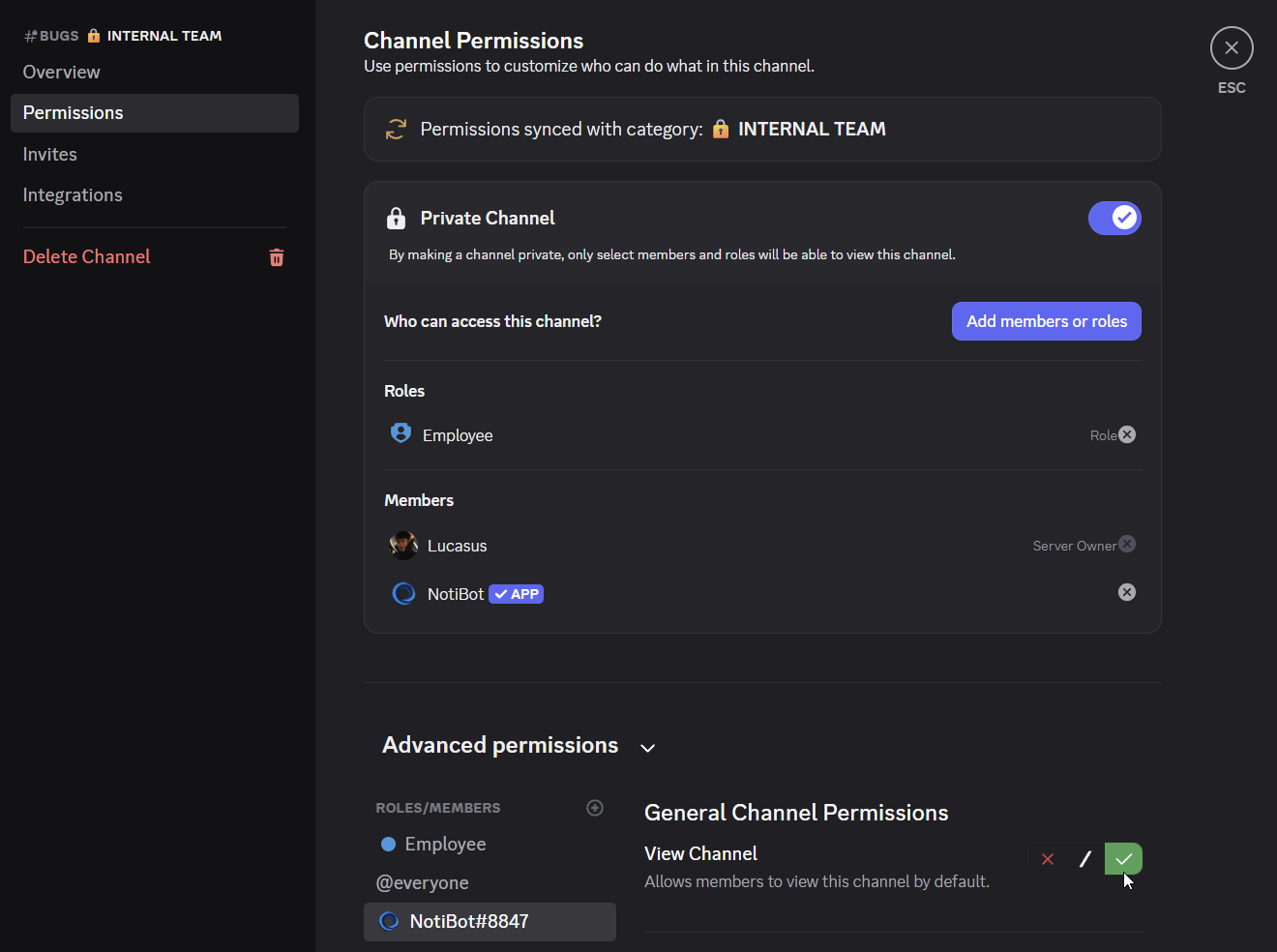The image size is (1277, 952).
Task: Click the plus icon in ROLES/MEMBERS header
Action: coord(595,808)
